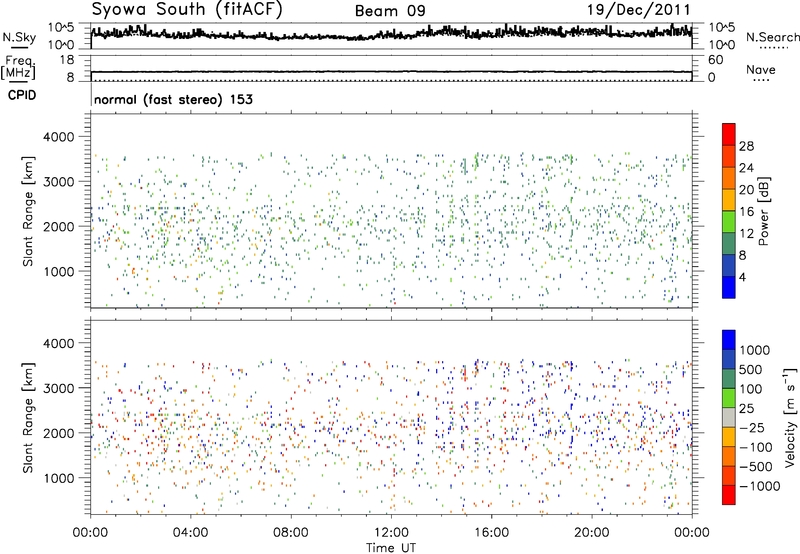This screenshot has height=554, width=800.
Task: Click the '16:00' time tick label
Action: click(x=491, y=533)
